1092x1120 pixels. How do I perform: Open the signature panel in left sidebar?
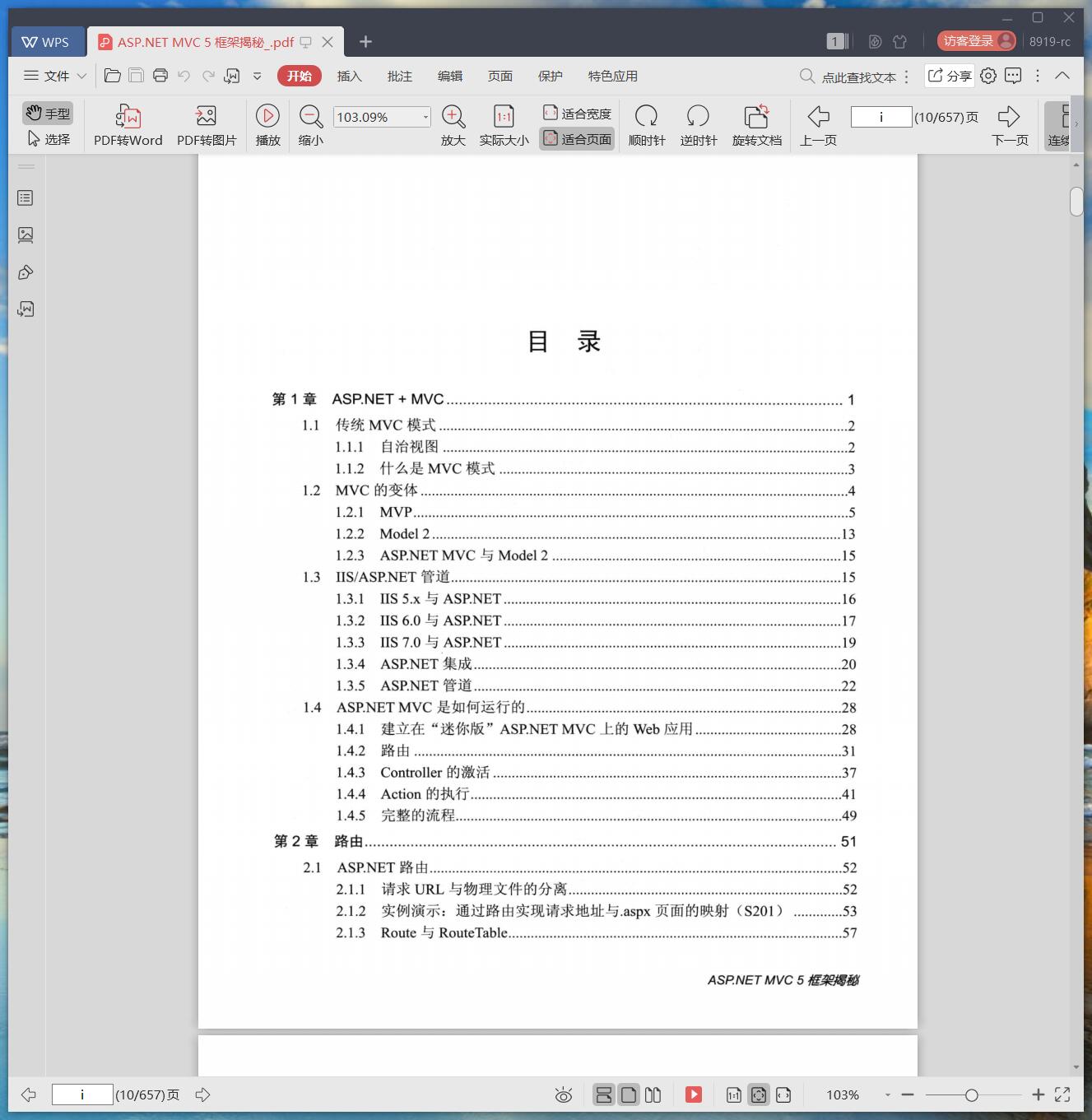coord(26,309)
